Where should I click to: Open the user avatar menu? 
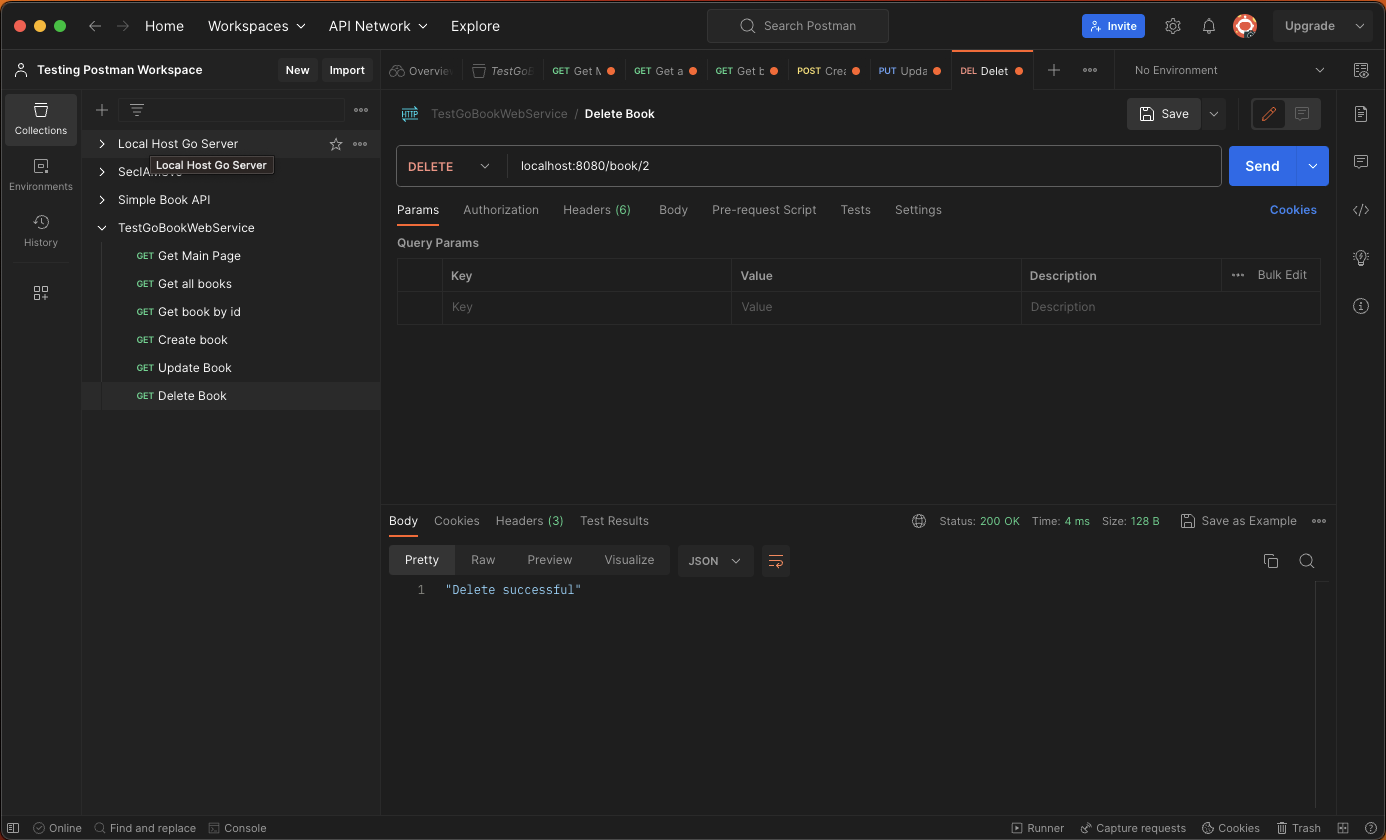pyautogui.click(x=1245, y=26)
